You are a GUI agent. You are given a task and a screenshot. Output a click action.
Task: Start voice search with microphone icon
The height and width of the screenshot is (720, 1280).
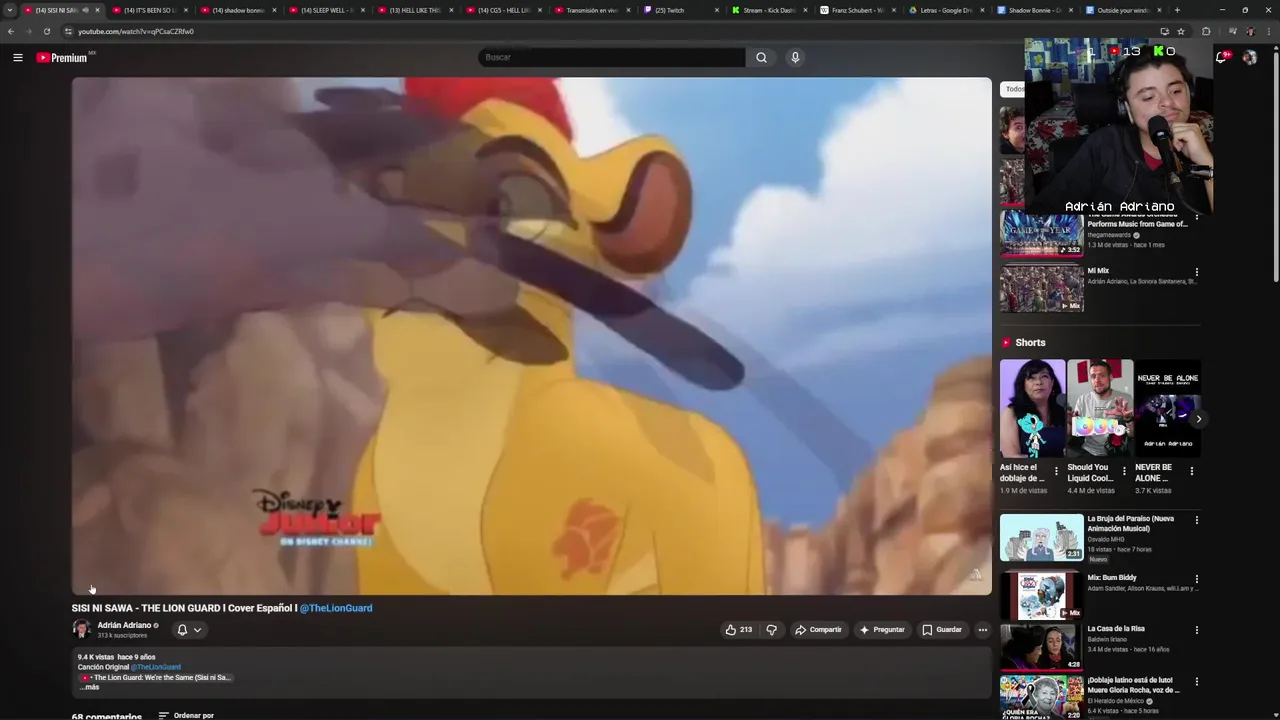795,57
